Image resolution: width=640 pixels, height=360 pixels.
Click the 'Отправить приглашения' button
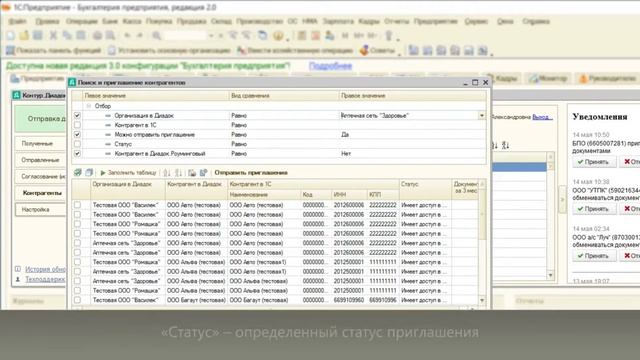(x=251, y=173)
